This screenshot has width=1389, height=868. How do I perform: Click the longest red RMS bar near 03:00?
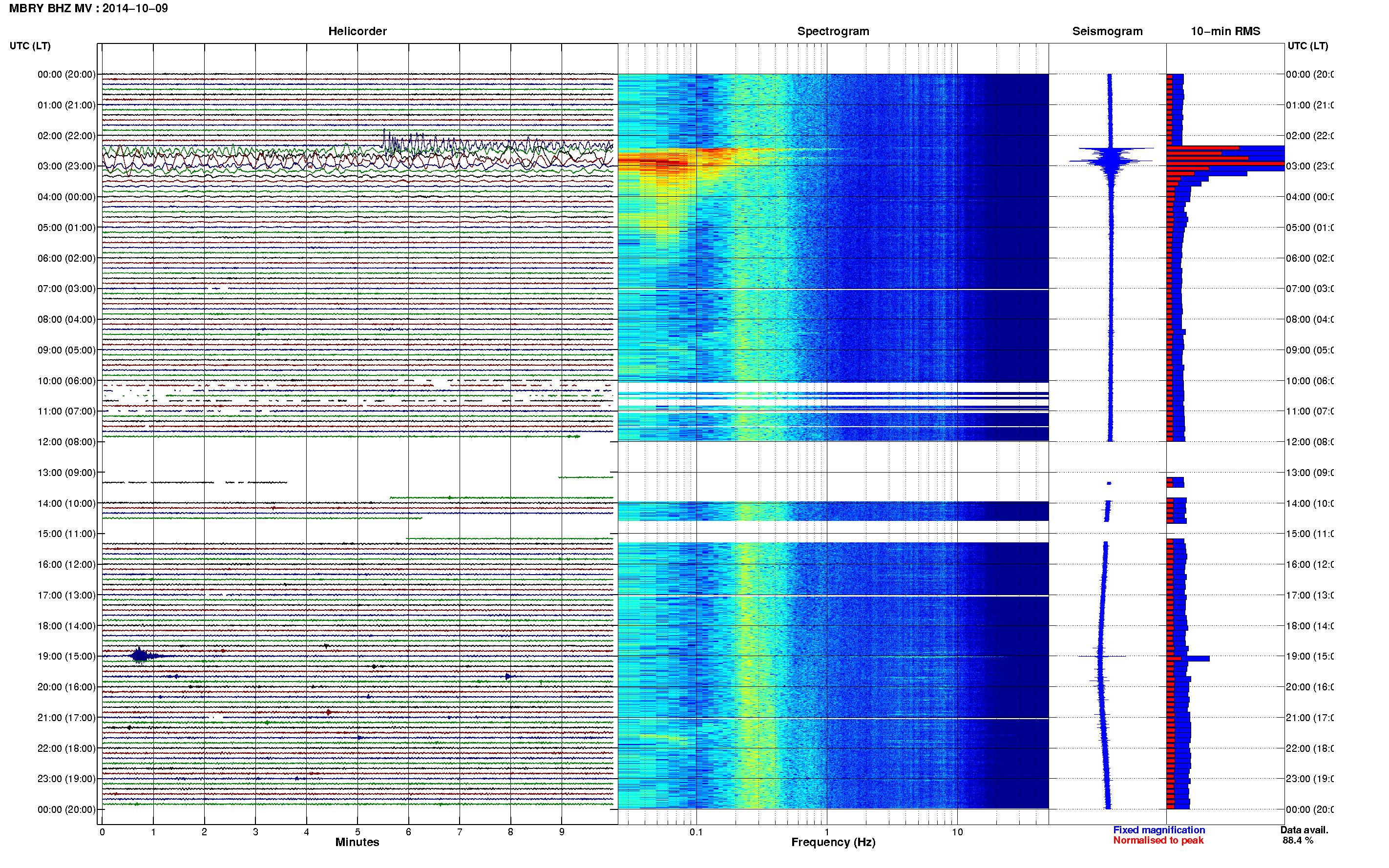click(x=1225, y=164)
